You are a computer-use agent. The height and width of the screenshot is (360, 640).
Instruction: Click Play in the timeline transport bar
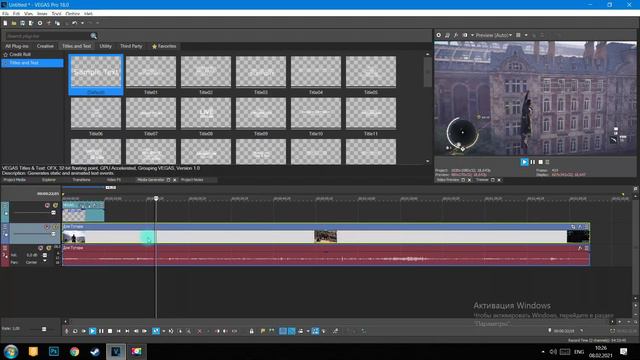[93, 331]
